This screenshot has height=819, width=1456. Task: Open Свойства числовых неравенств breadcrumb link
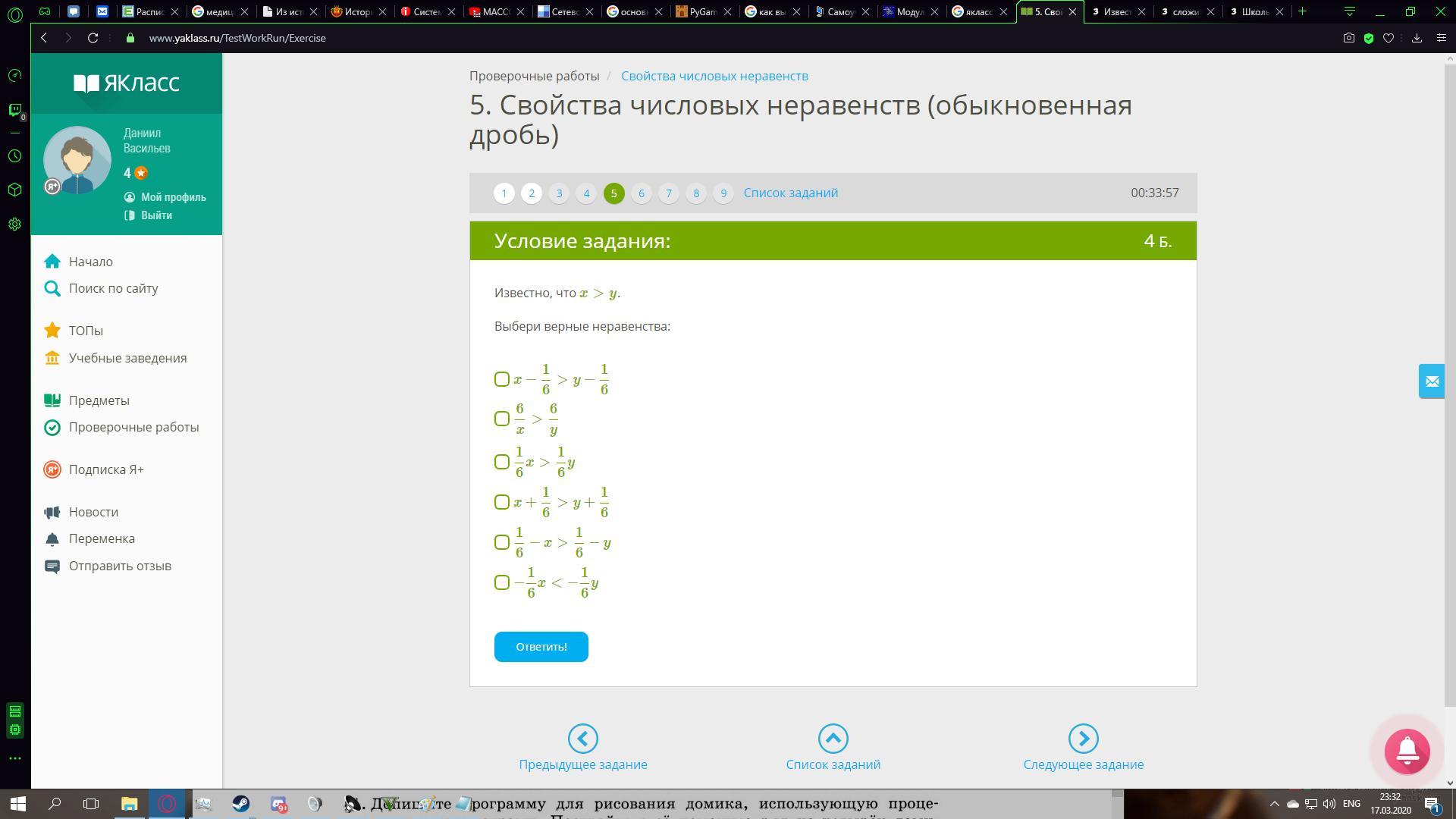pyautogui.click(x=714, y=76)
